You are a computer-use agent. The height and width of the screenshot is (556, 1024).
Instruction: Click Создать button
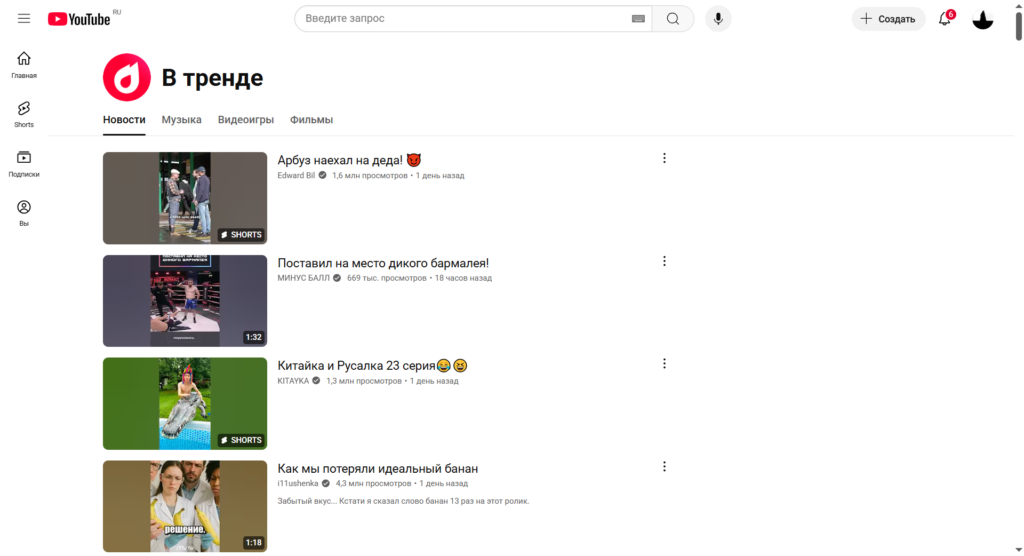pyautogui.click(x=888, y=19)
